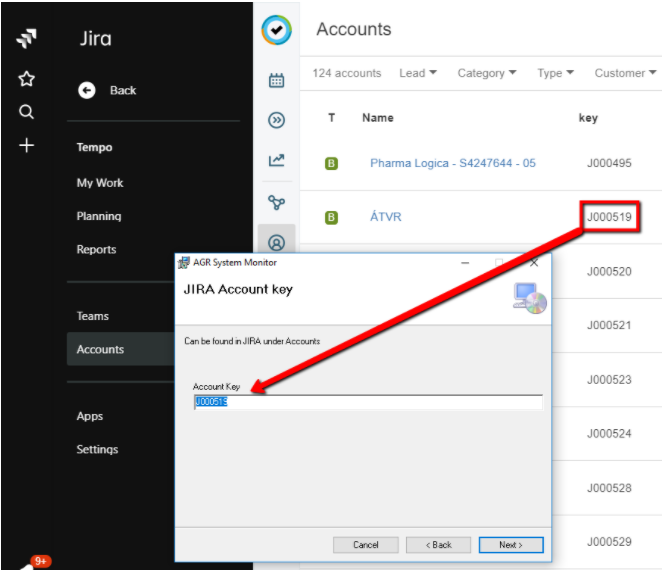Open Pharma Logica - S4247644 - 05 account
Image resolution: width=662 pixels, height=572 pixels.
coord(453,163)
